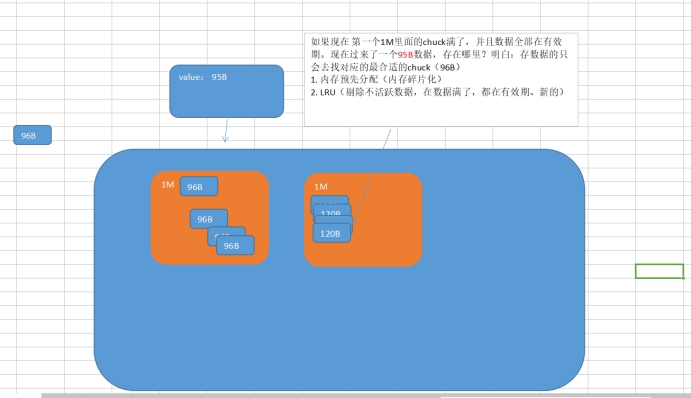
Task: Click the "内存预先分配" line in the note
Action: coord(376,80)
